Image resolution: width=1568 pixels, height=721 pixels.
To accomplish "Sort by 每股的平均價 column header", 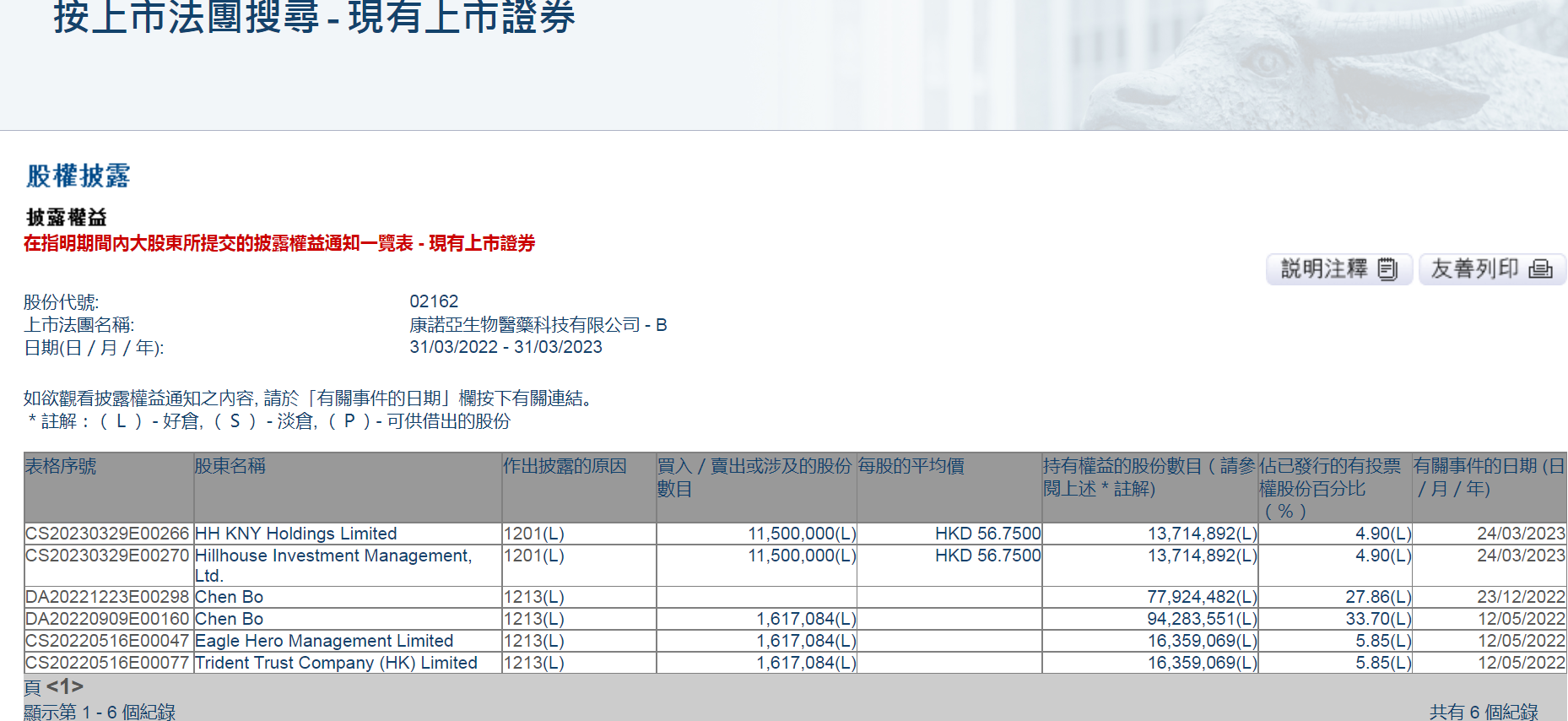I will tap(911, 466).
